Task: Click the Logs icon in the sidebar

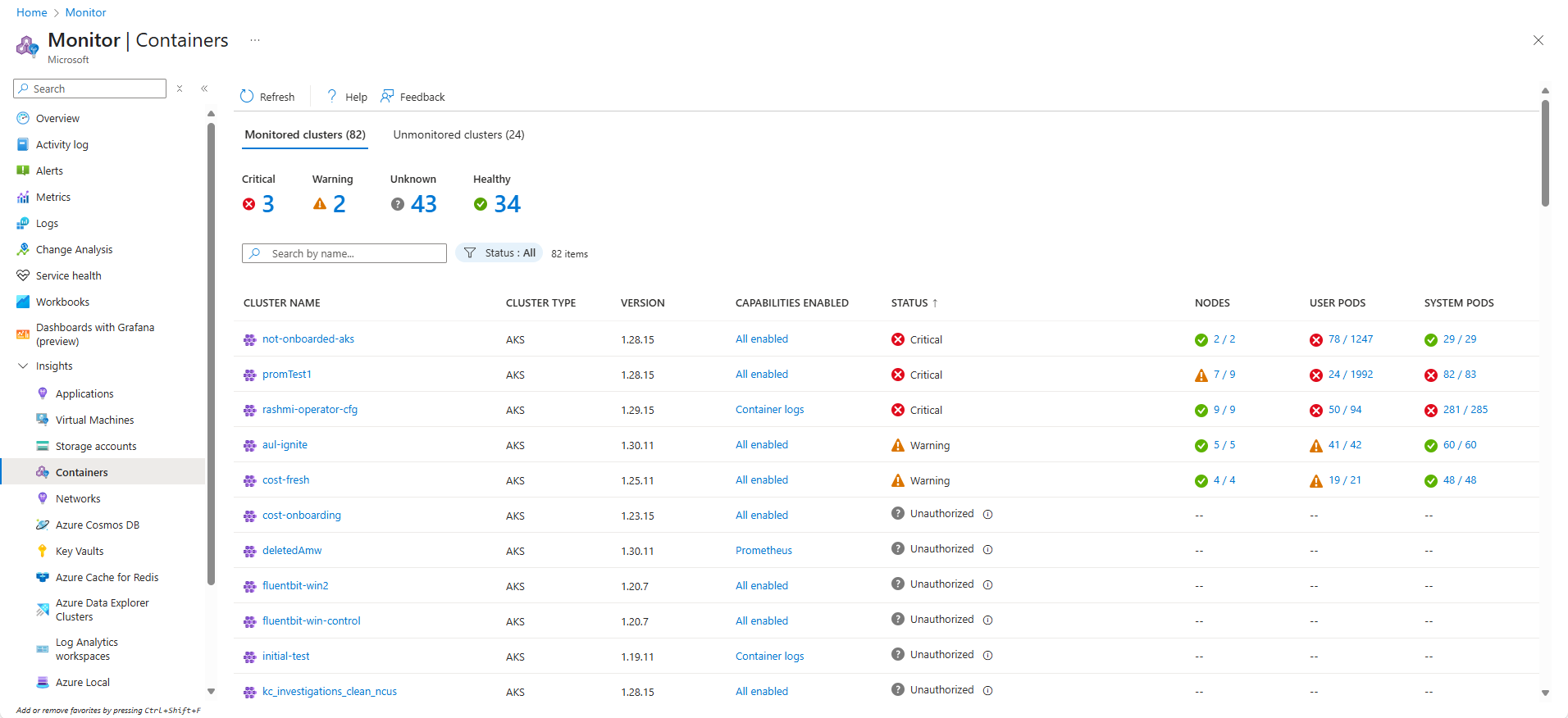Action: coord(23,223)
